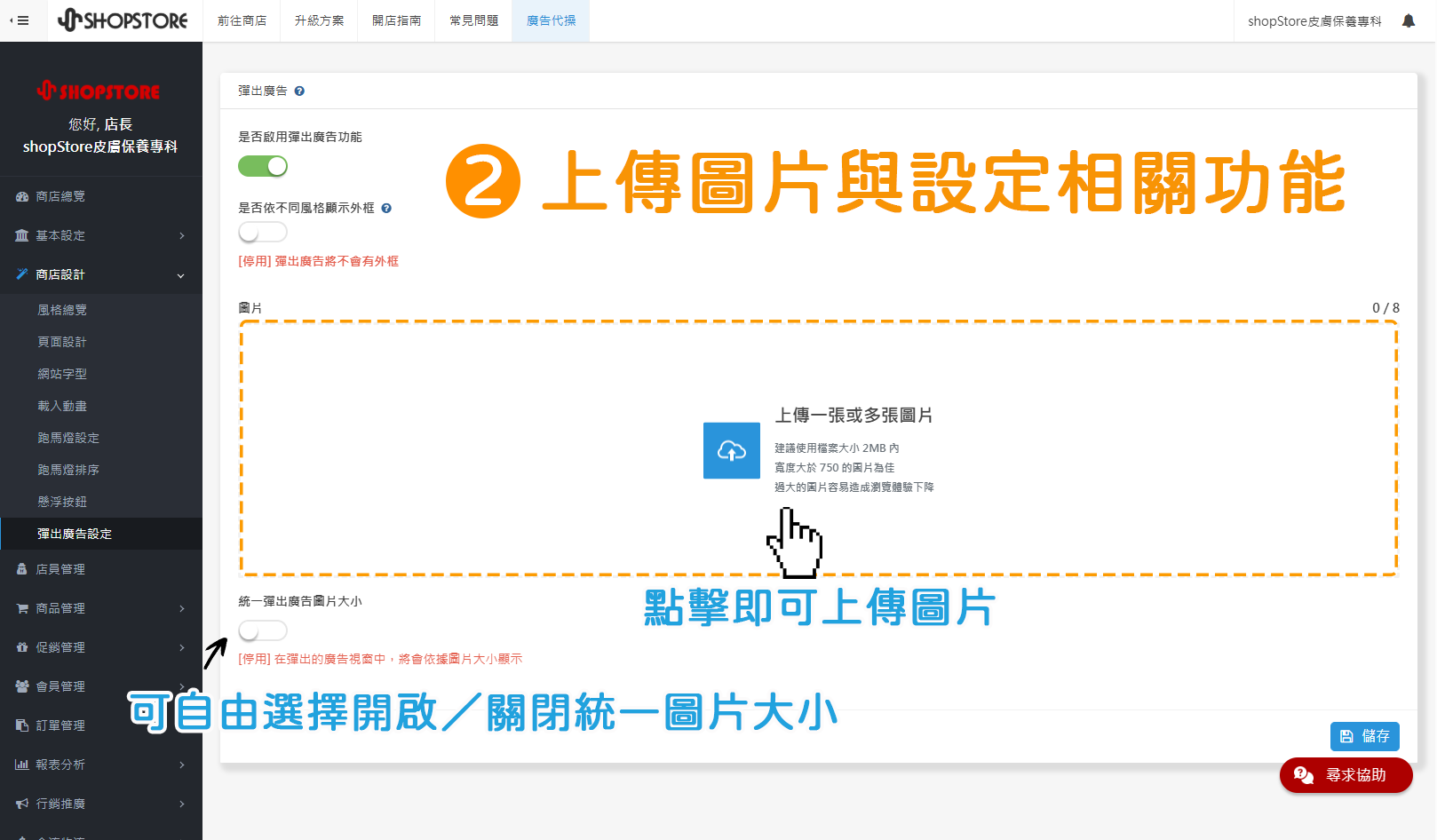Click help icon next to 彈出廣告 title
Viewport: 1437px width, 840px height.
click(x=299, y=91)
